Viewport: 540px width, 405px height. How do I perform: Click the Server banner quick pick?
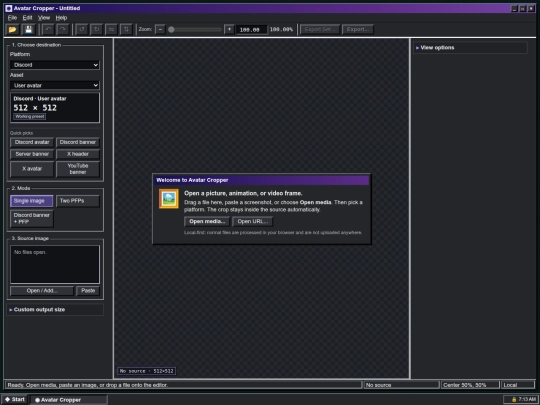[32, 154]
